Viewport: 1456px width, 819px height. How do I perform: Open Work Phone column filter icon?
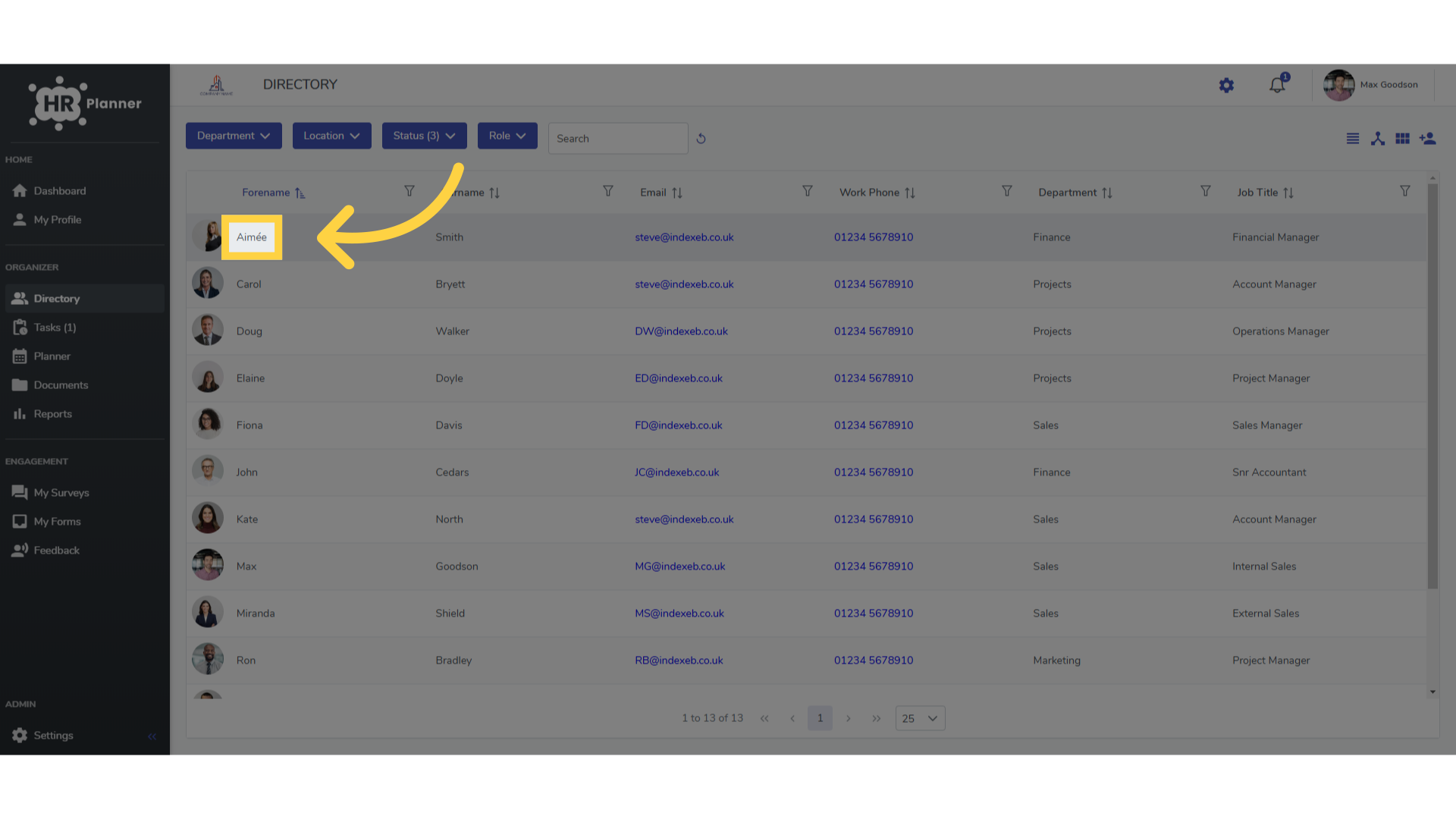point(1007,191)
